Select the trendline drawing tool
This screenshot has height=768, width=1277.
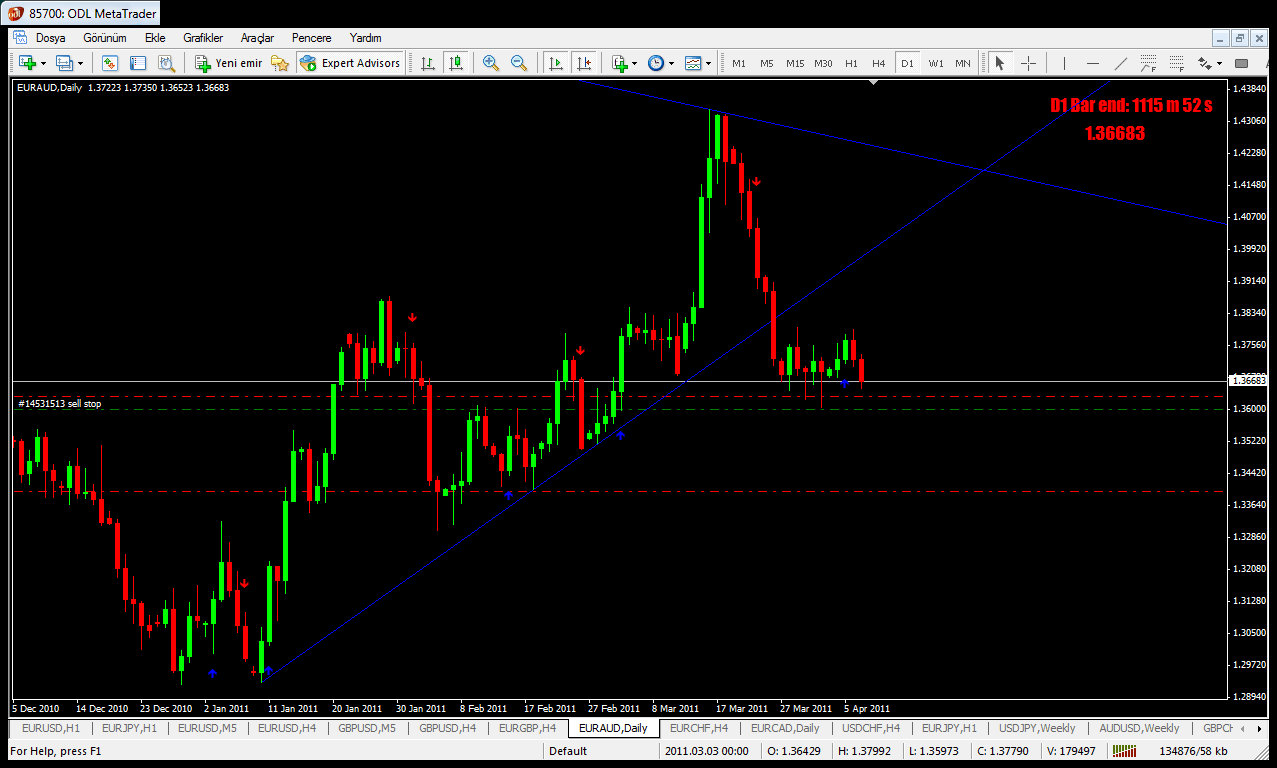pyautogui.click(x=1121, y=63)
